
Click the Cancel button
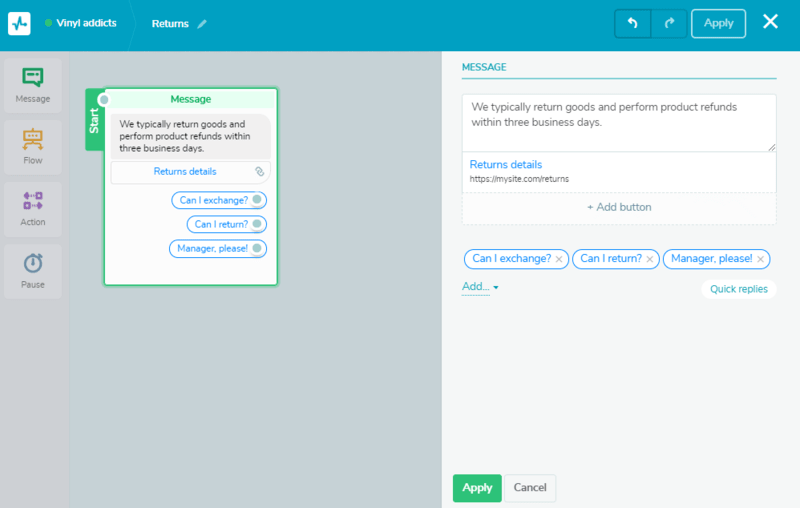[530, 488]
